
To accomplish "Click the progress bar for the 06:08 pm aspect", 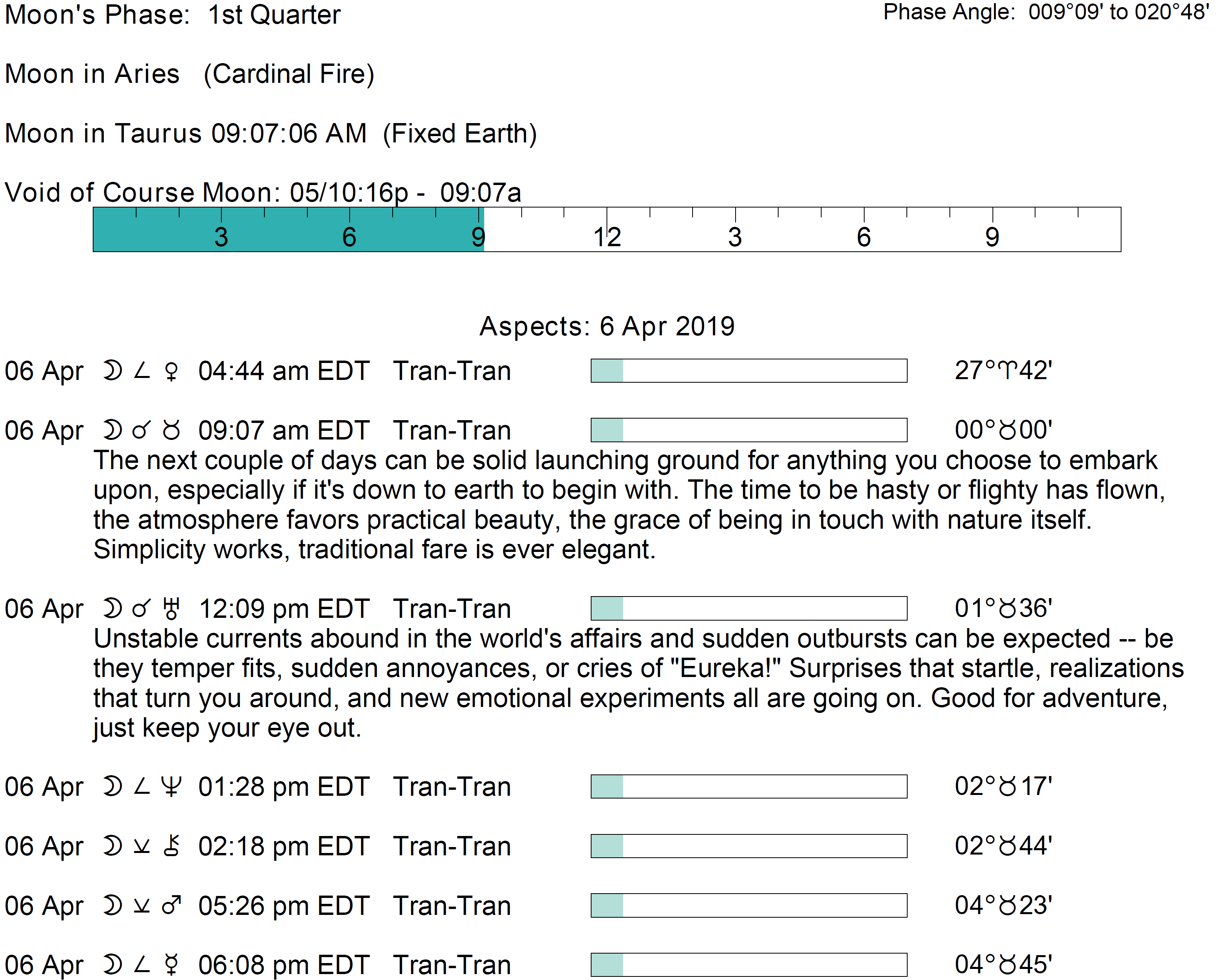I will tap(749, 965).
